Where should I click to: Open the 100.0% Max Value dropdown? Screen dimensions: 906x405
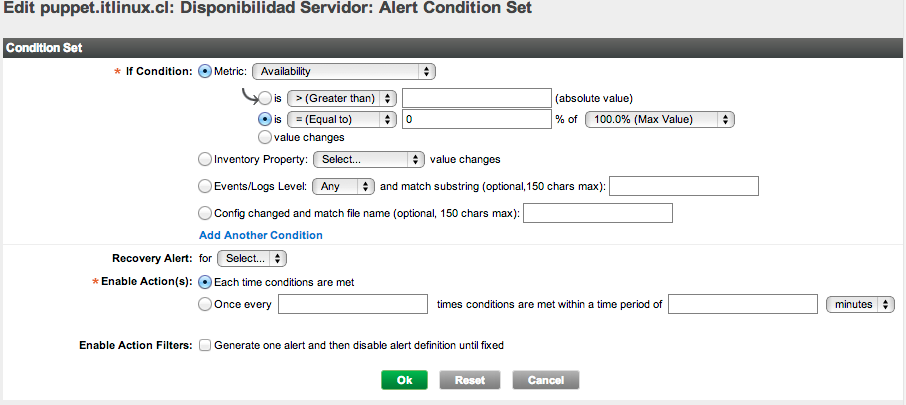[x=659, y=118]
